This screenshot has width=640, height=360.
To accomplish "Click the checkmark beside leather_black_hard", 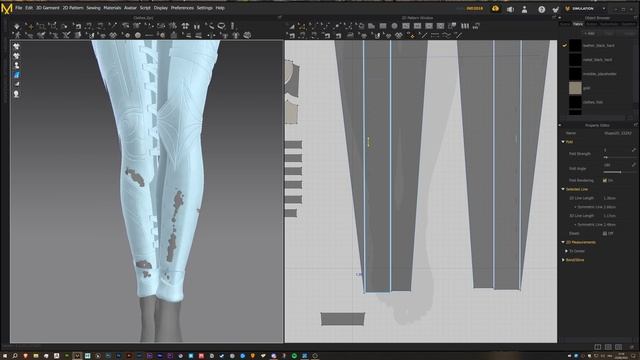I will pyautogui.click(x=564, y=45).
